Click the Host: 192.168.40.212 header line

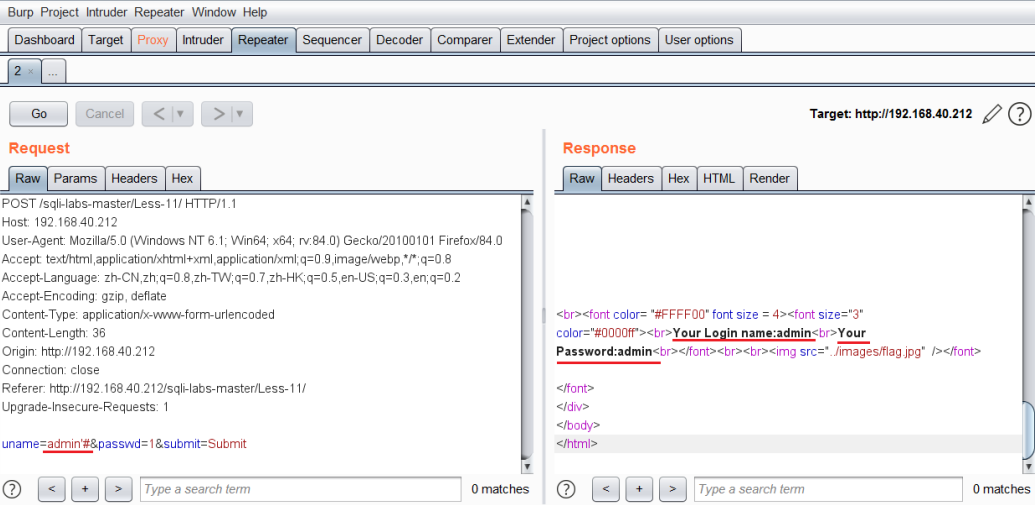60,222
